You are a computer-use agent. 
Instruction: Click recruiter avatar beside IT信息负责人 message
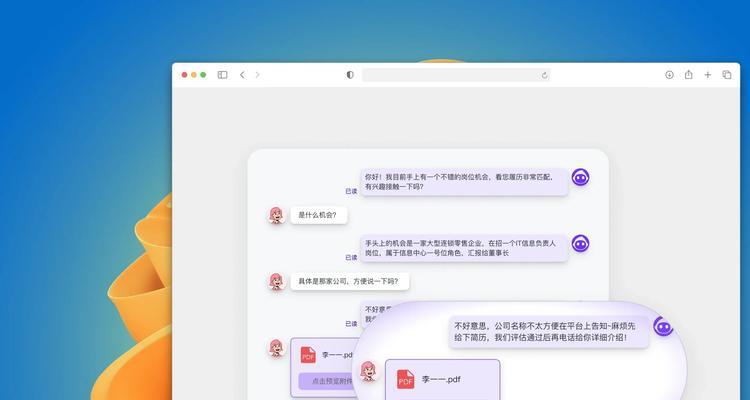[x=580, y=244]
